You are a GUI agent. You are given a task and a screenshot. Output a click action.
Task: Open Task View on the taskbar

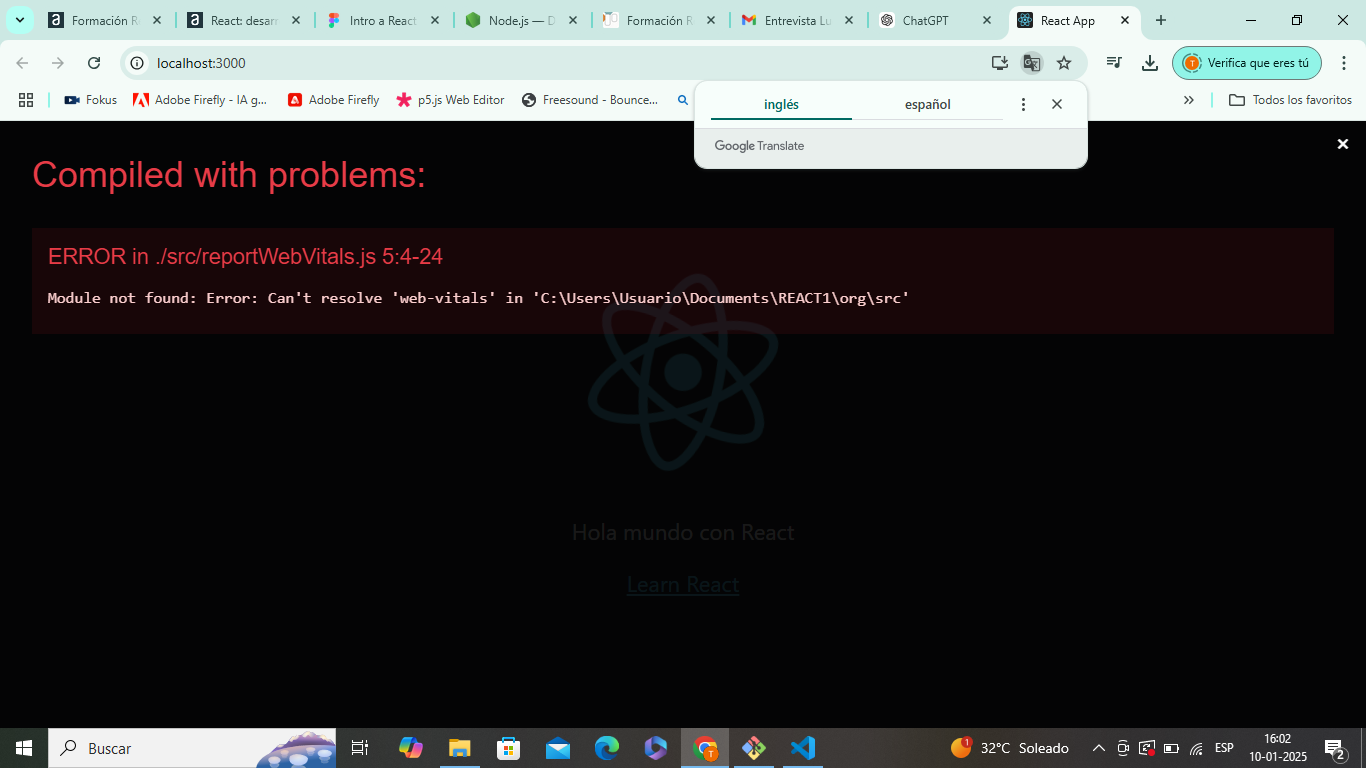click(x=360, y=748)
